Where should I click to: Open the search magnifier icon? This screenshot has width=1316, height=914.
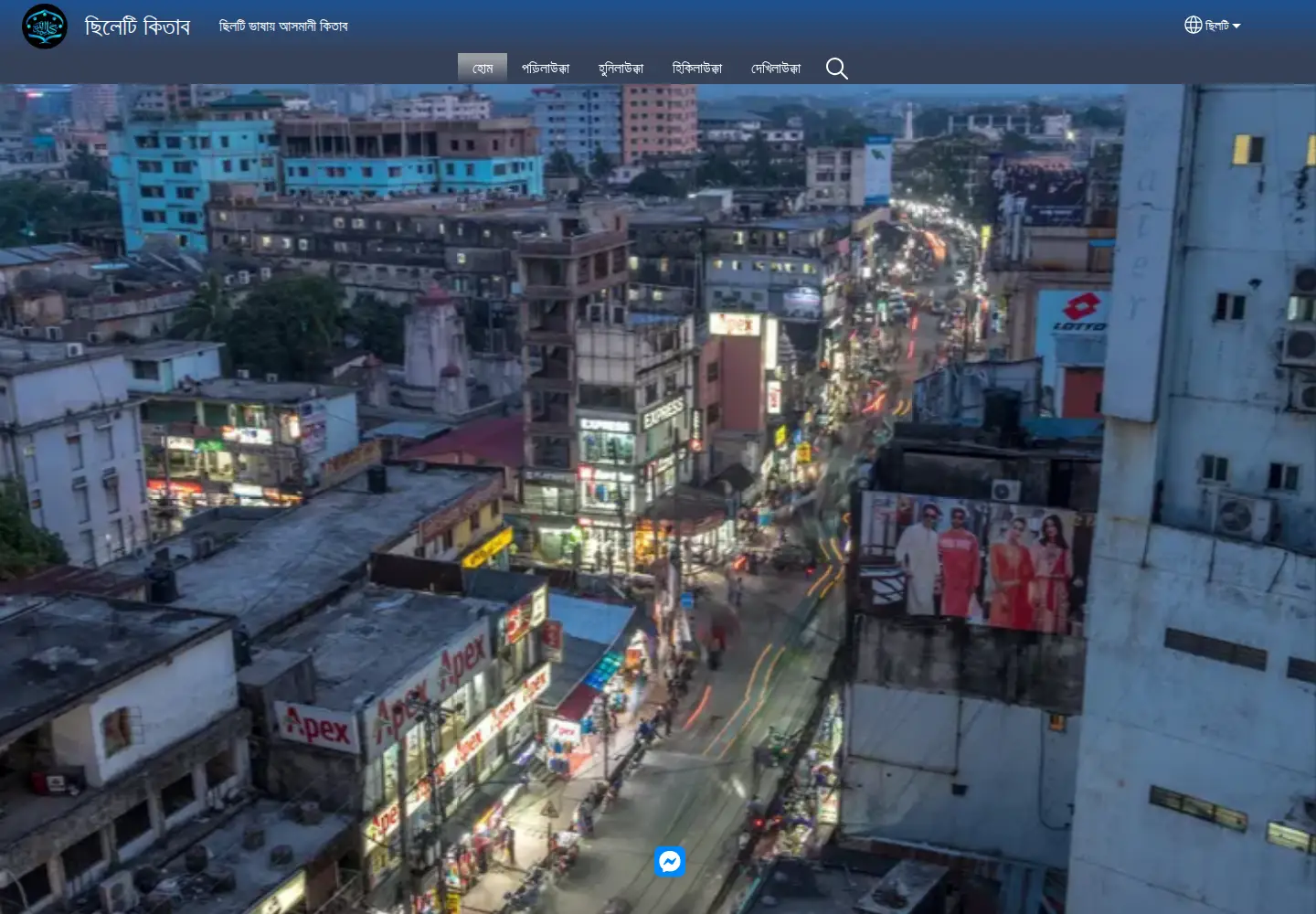click(836, 69)
